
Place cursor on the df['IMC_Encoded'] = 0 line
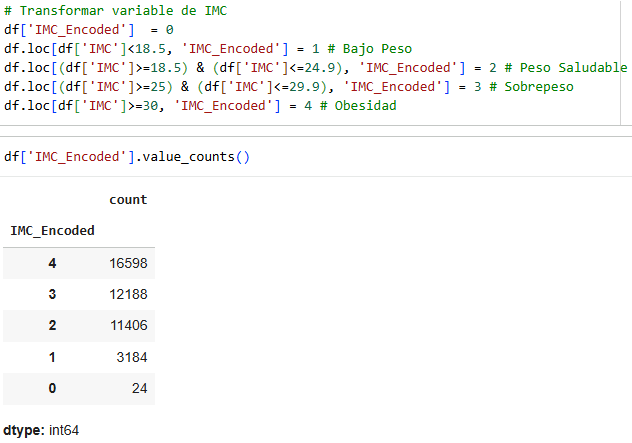(x=89, y=30)
